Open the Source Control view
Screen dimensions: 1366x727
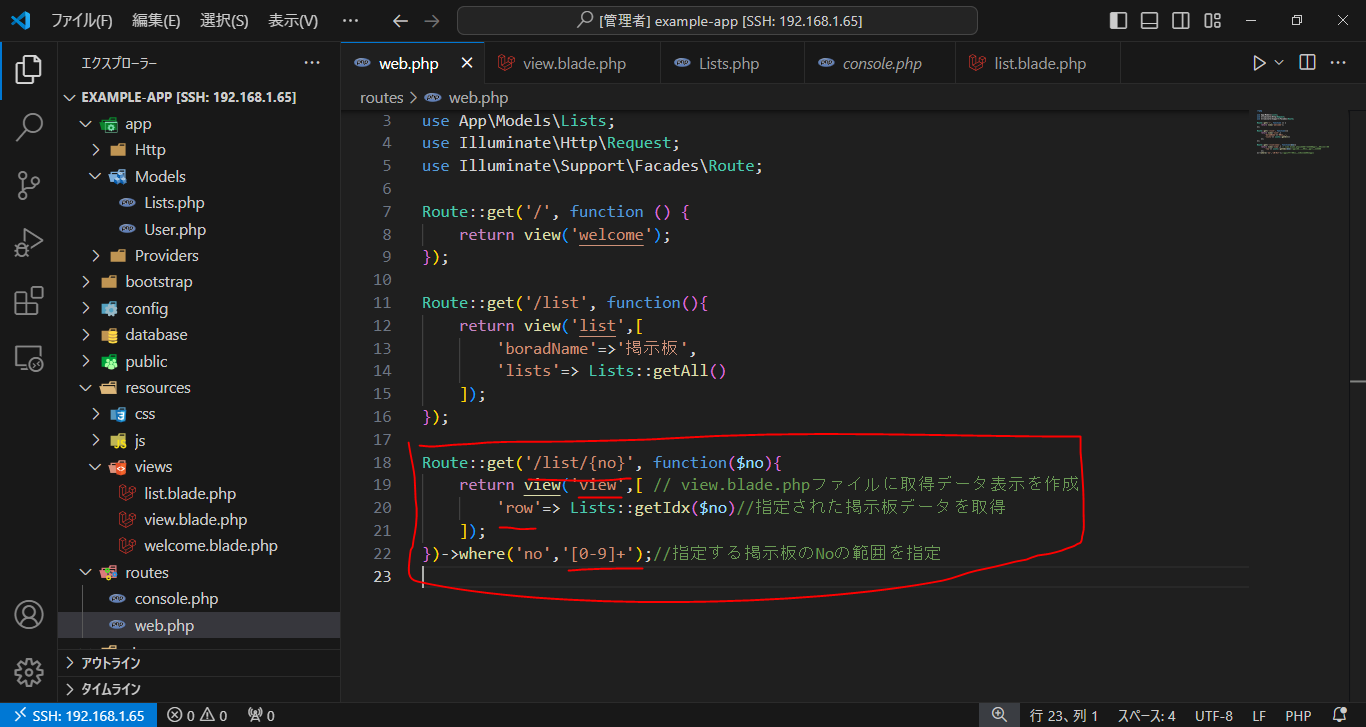coord(29,185)
